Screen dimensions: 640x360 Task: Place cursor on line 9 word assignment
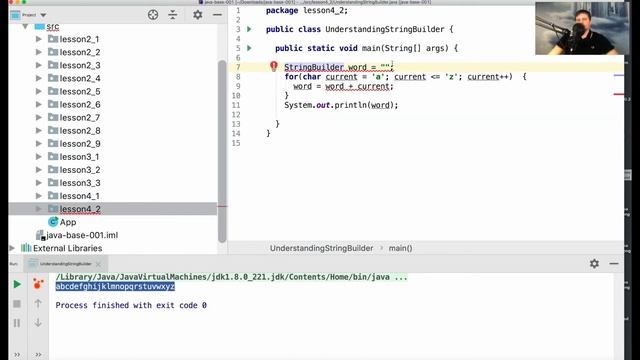click(343, 87)
